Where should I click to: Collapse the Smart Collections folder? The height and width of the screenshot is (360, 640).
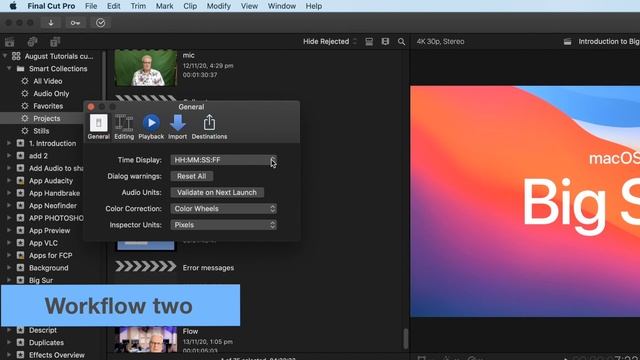[9, 69]
